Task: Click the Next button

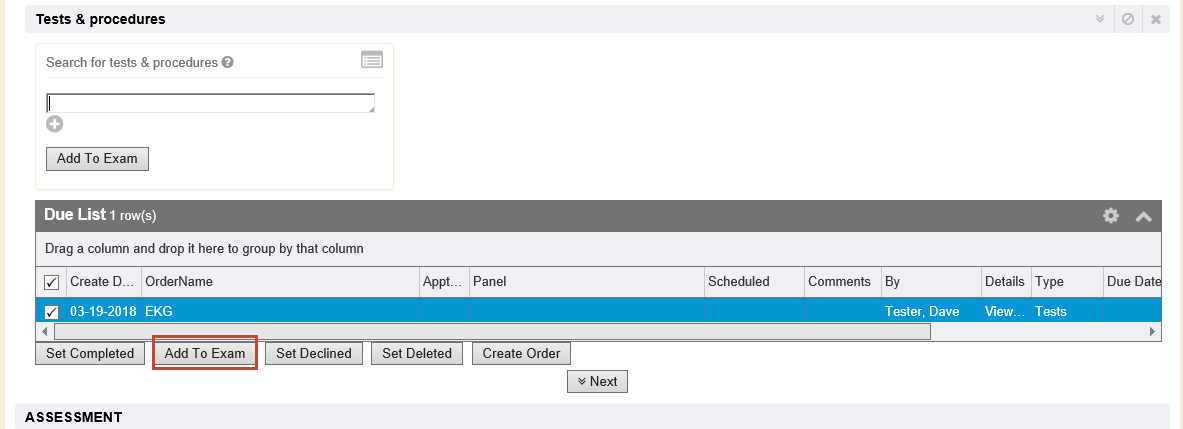Action: tap(597, 381)
